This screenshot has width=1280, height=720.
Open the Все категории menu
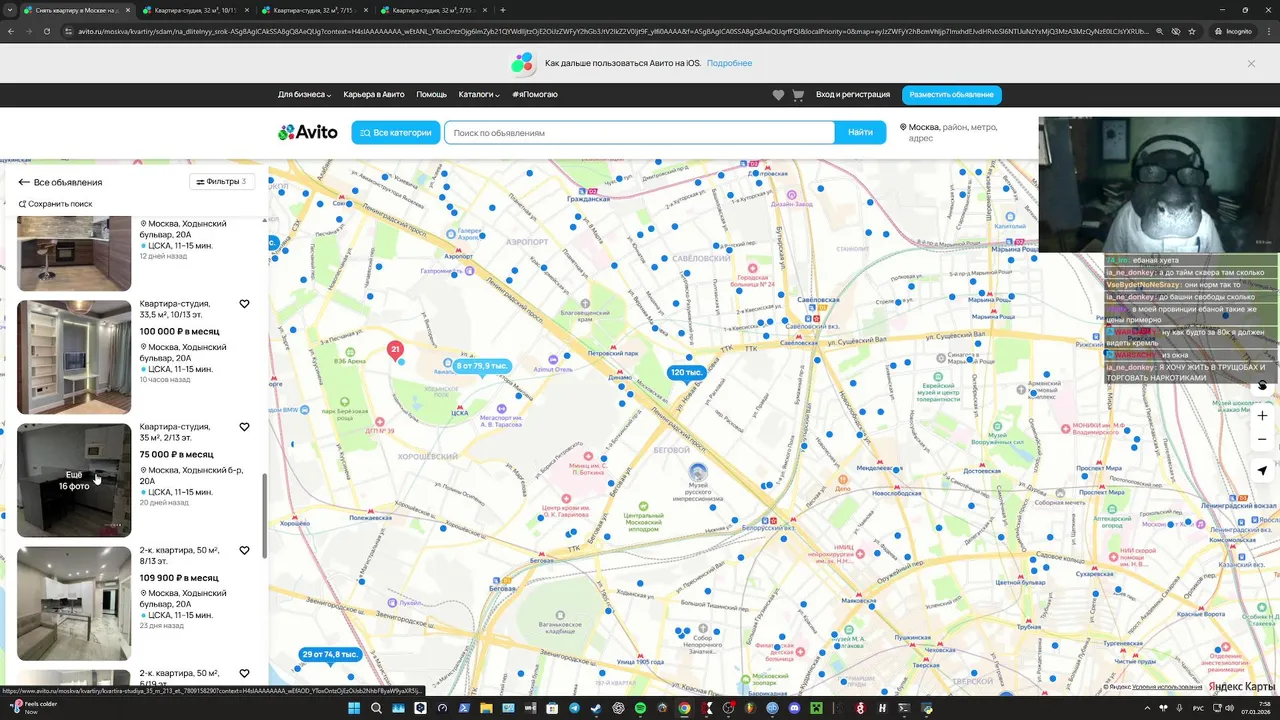click(x=395, y=132)
